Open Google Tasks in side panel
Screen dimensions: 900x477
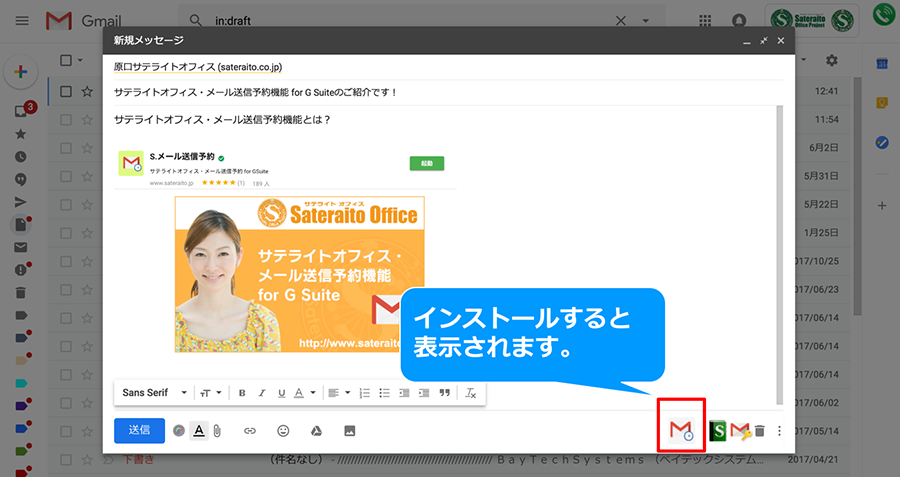(x=882, y=142)
